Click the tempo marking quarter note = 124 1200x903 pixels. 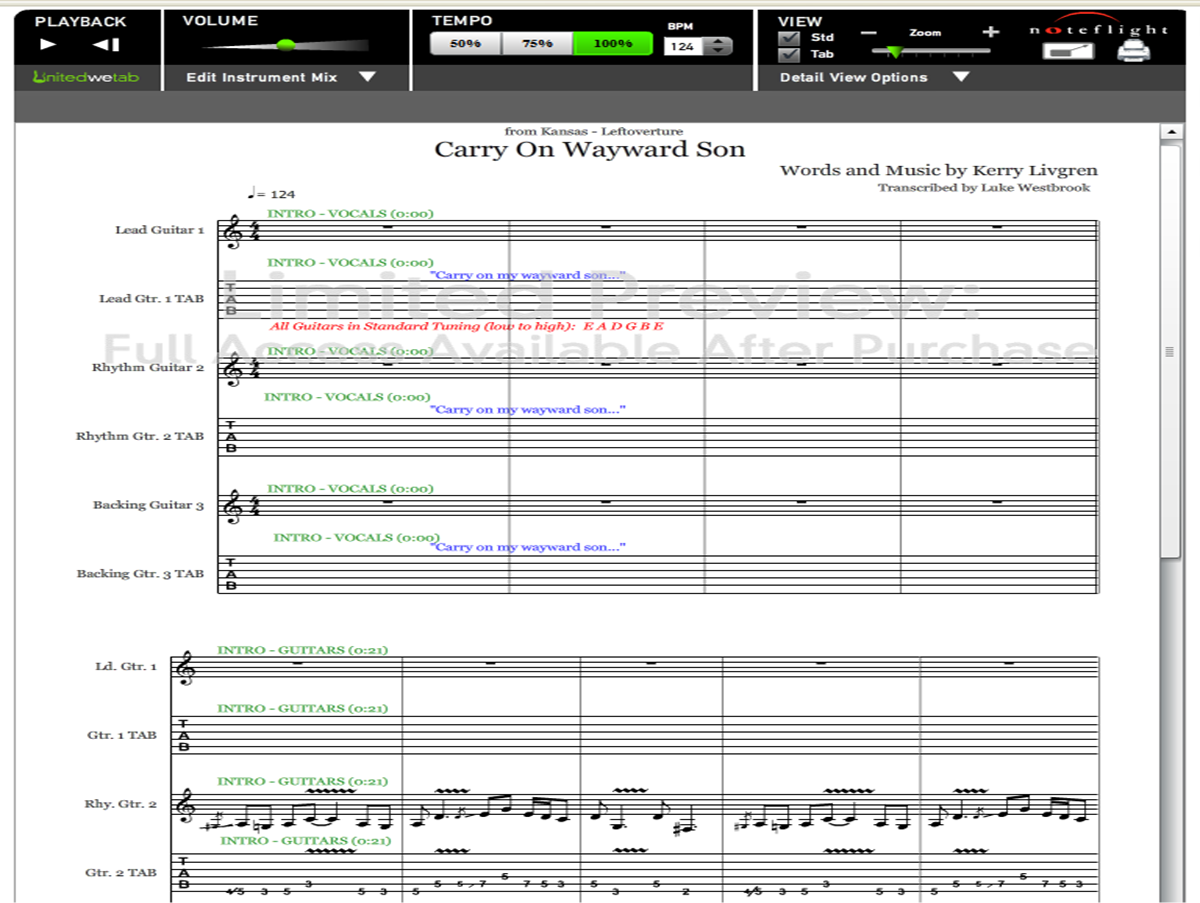(x=270, y=194)
